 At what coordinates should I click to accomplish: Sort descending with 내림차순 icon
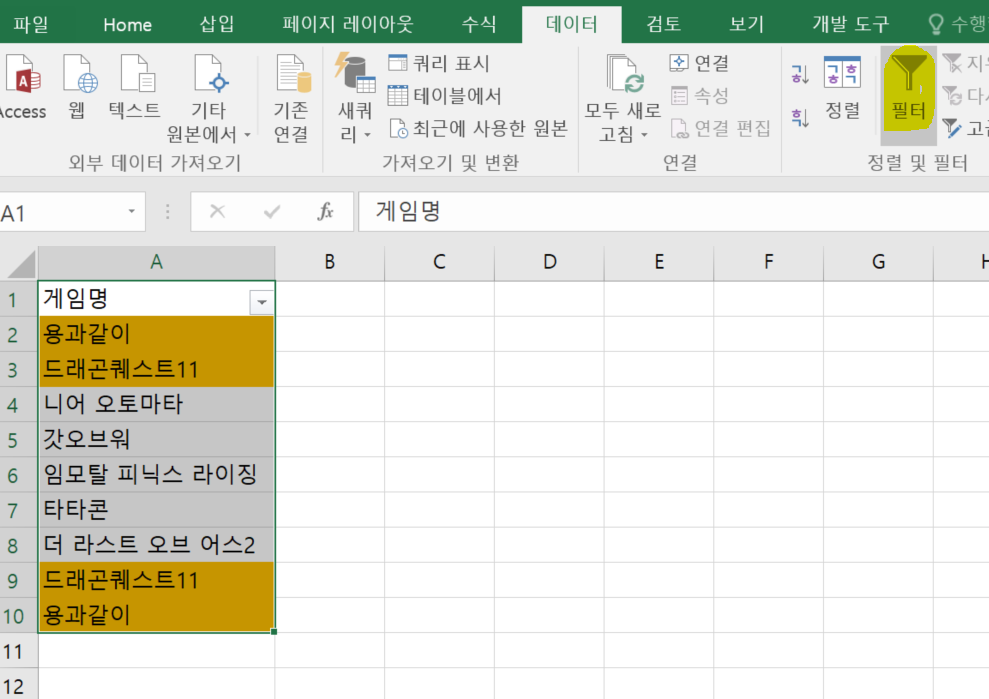[x=800, y=117]
